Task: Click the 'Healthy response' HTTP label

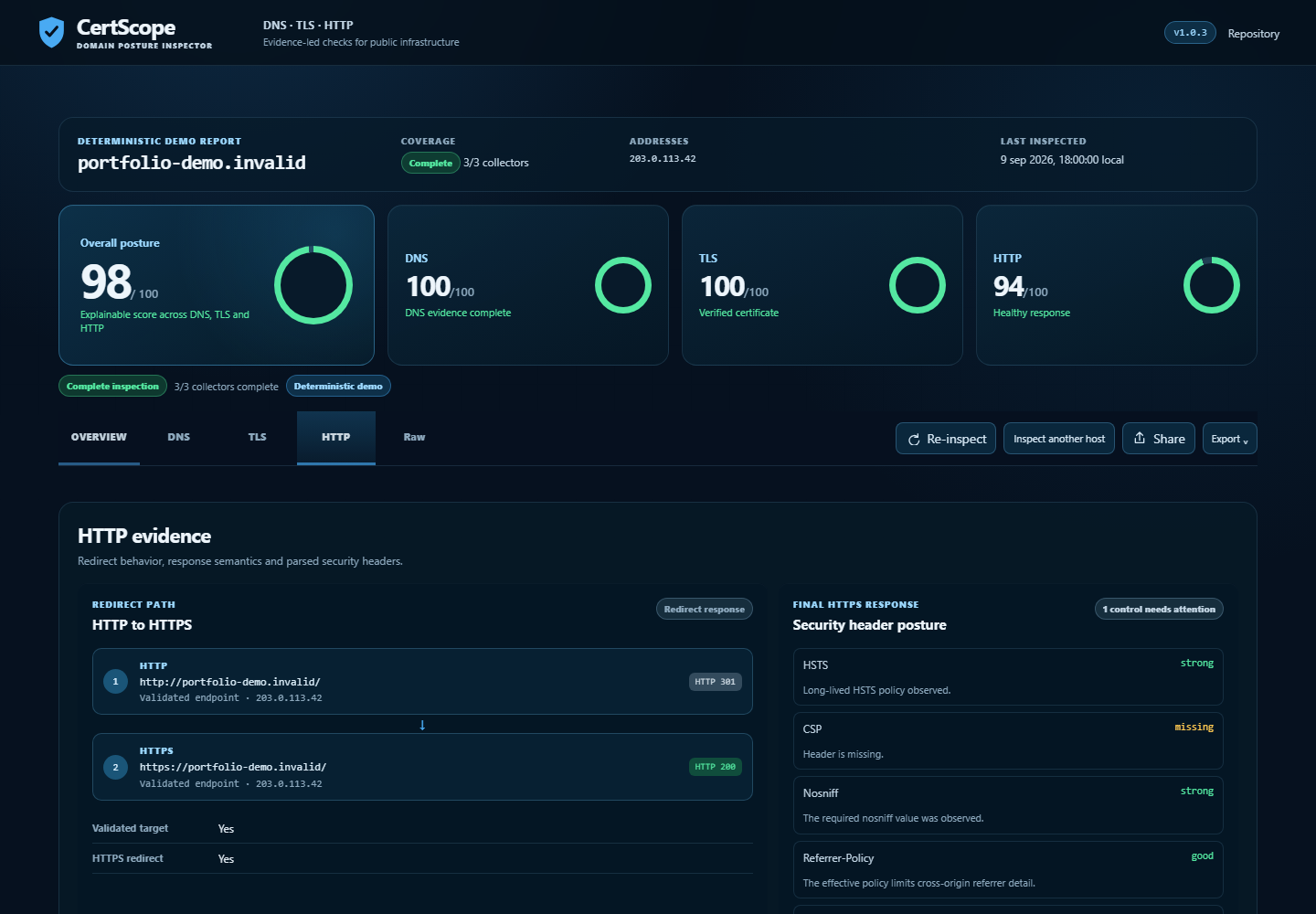Action: (x=1032, y=313)
